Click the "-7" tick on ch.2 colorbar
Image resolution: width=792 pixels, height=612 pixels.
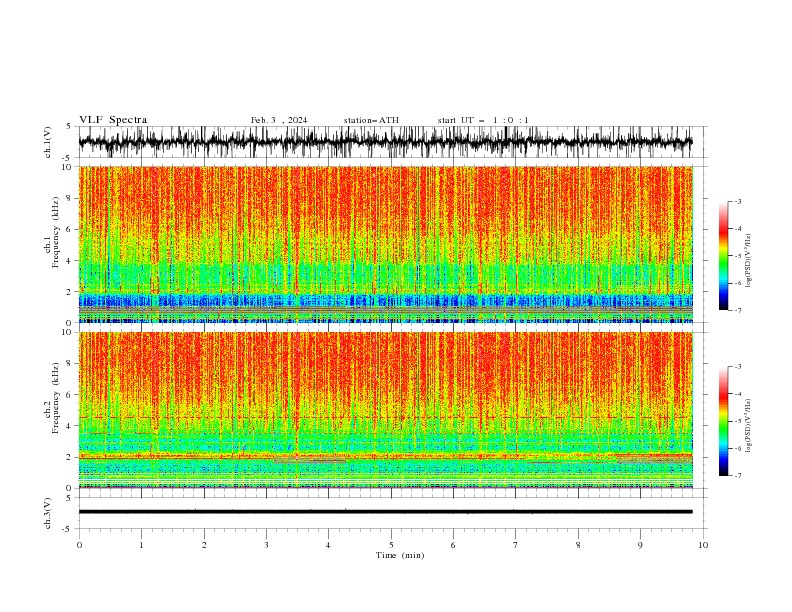(x=738, y=475)
